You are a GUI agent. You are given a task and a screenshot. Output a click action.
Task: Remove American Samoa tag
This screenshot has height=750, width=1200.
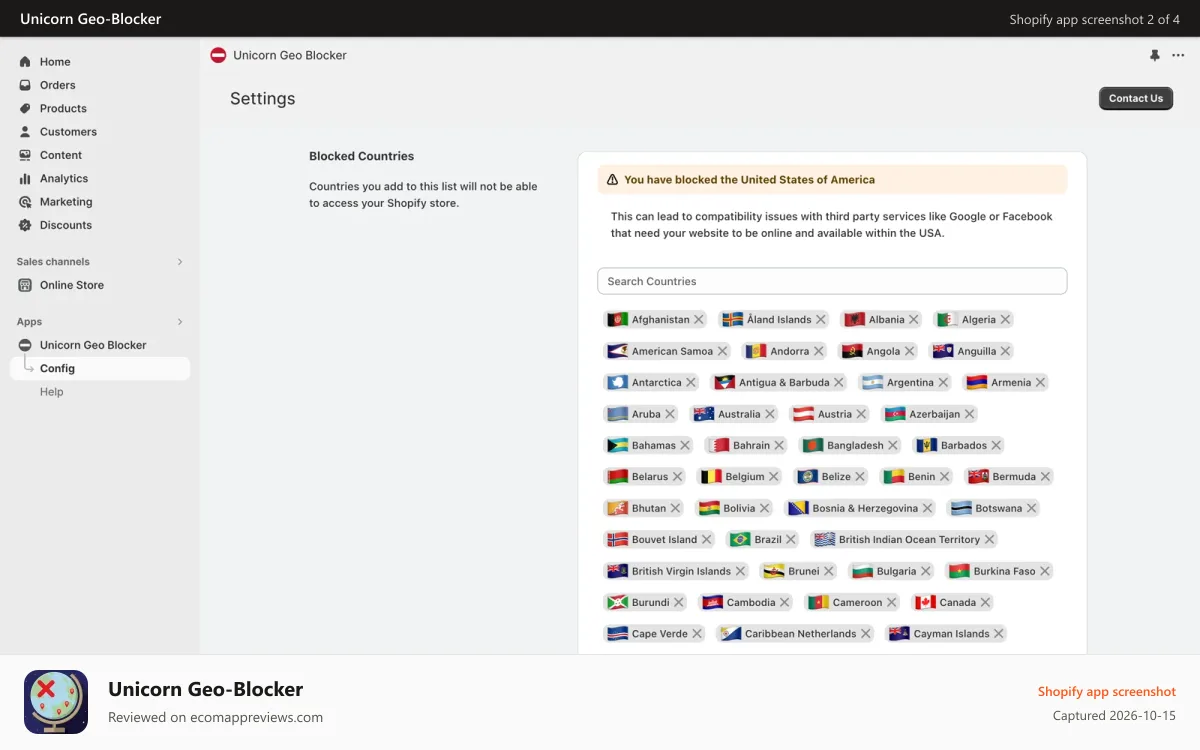[x=723, y=351]
